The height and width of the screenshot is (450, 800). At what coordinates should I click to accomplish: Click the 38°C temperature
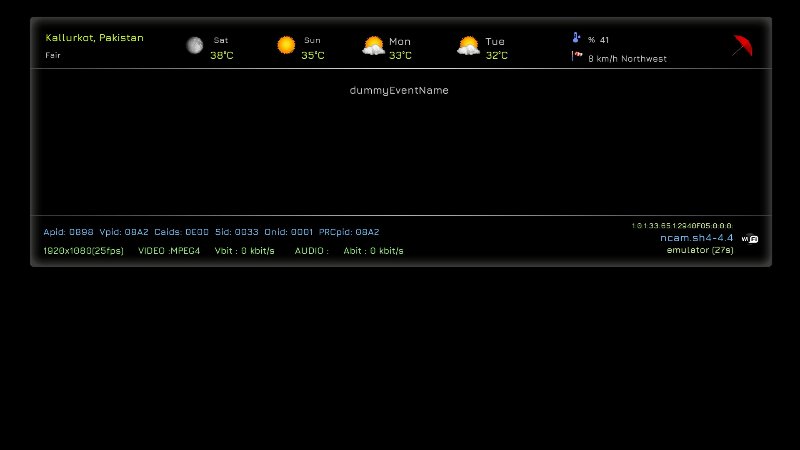[x=222, y=55]
